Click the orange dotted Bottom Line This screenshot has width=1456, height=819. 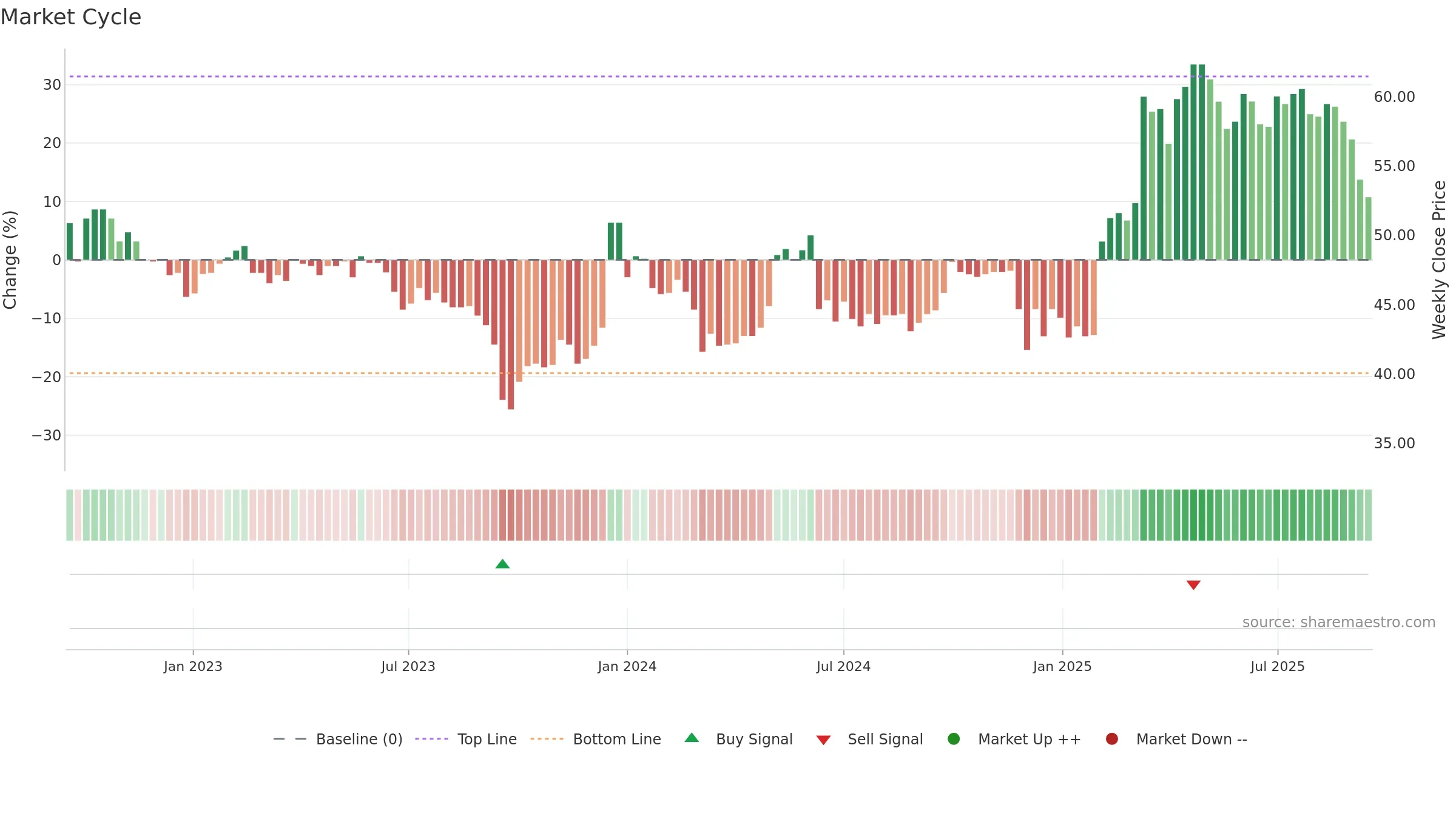pyautogui.click(x=719, y=373)
